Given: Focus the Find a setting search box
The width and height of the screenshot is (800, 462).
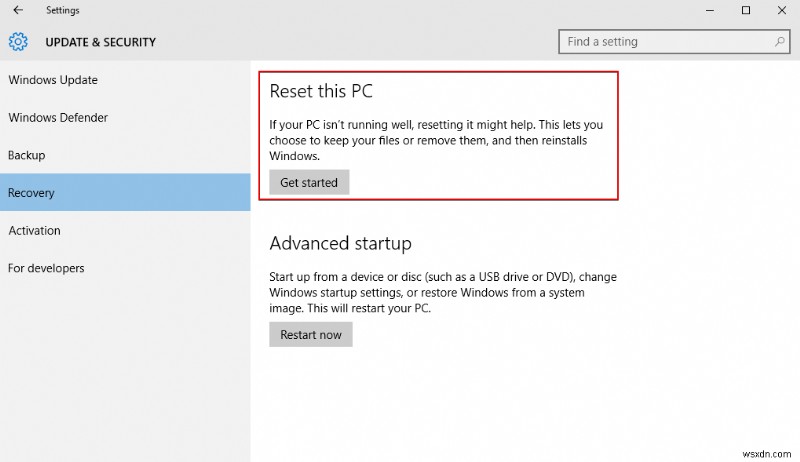Looking at the screenshot, I should click(674, 42).
